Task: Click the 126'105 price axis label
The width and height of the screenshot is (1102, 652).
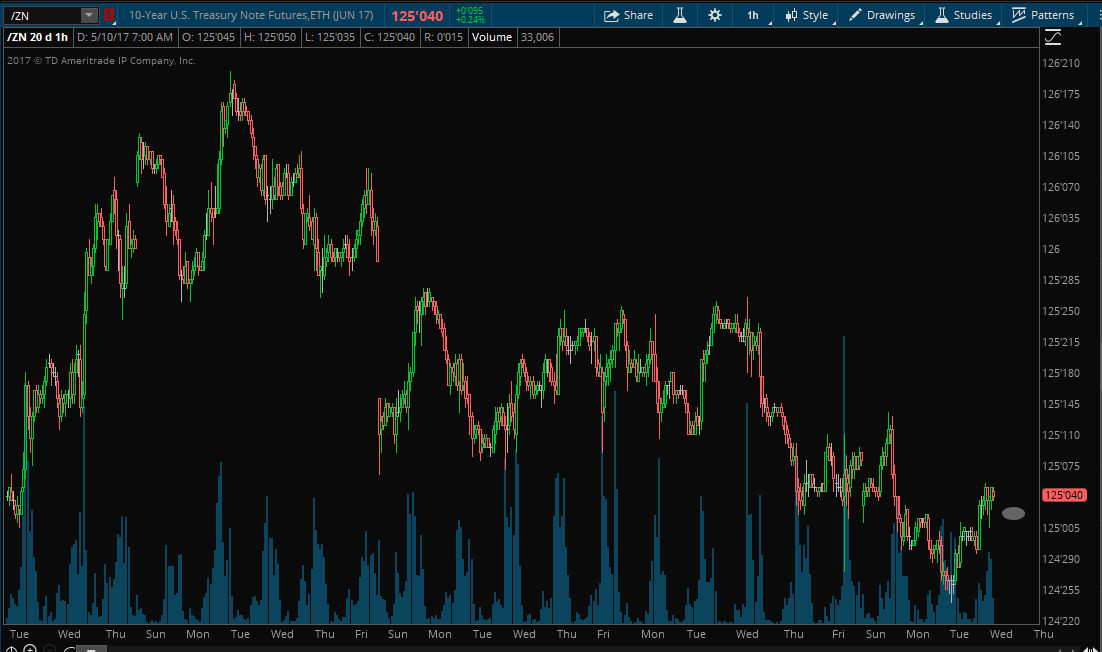Action: (1061, 156)
